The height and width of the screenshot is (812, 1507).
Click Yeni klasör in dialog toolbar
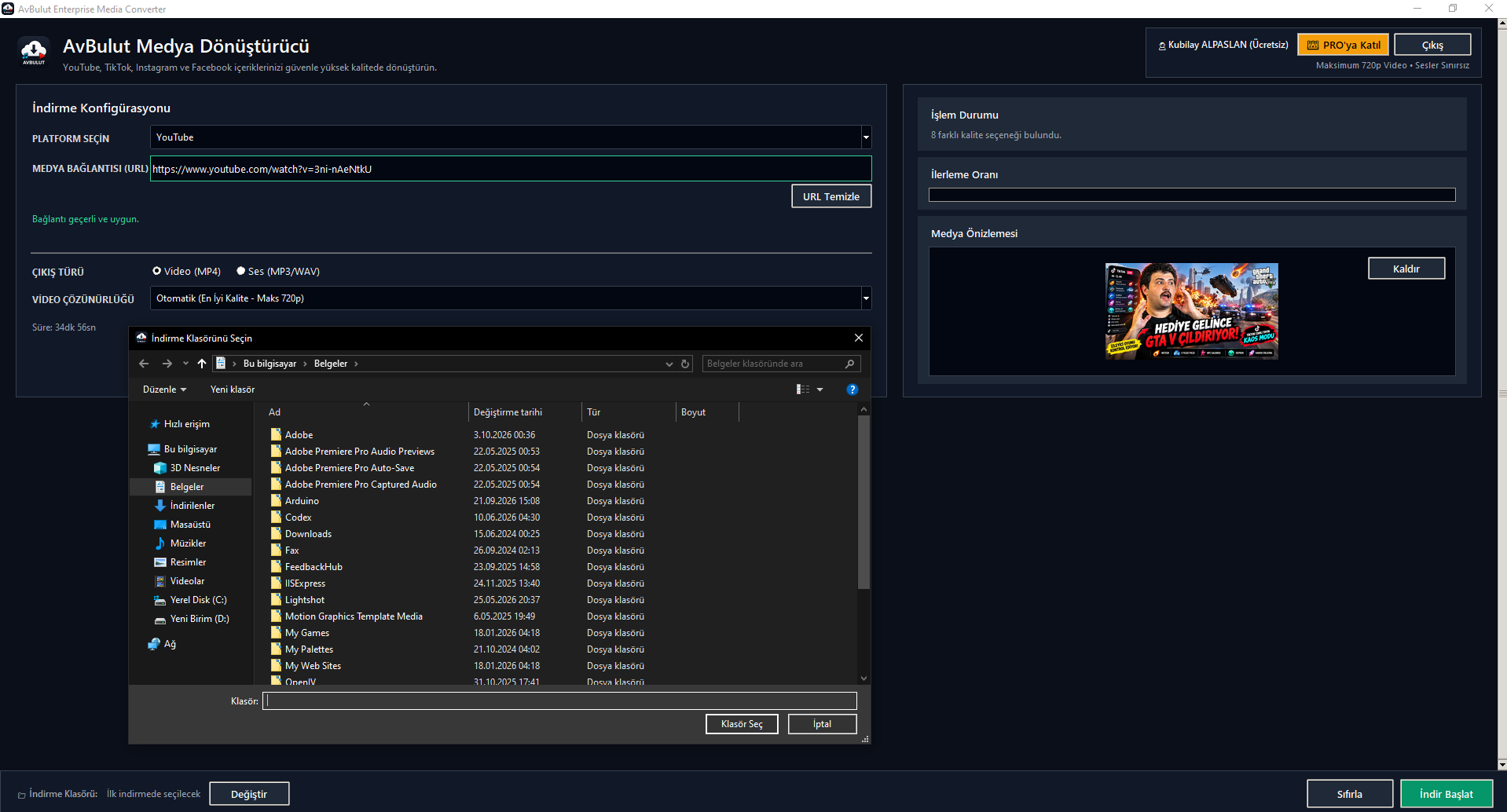pos(233,390)
